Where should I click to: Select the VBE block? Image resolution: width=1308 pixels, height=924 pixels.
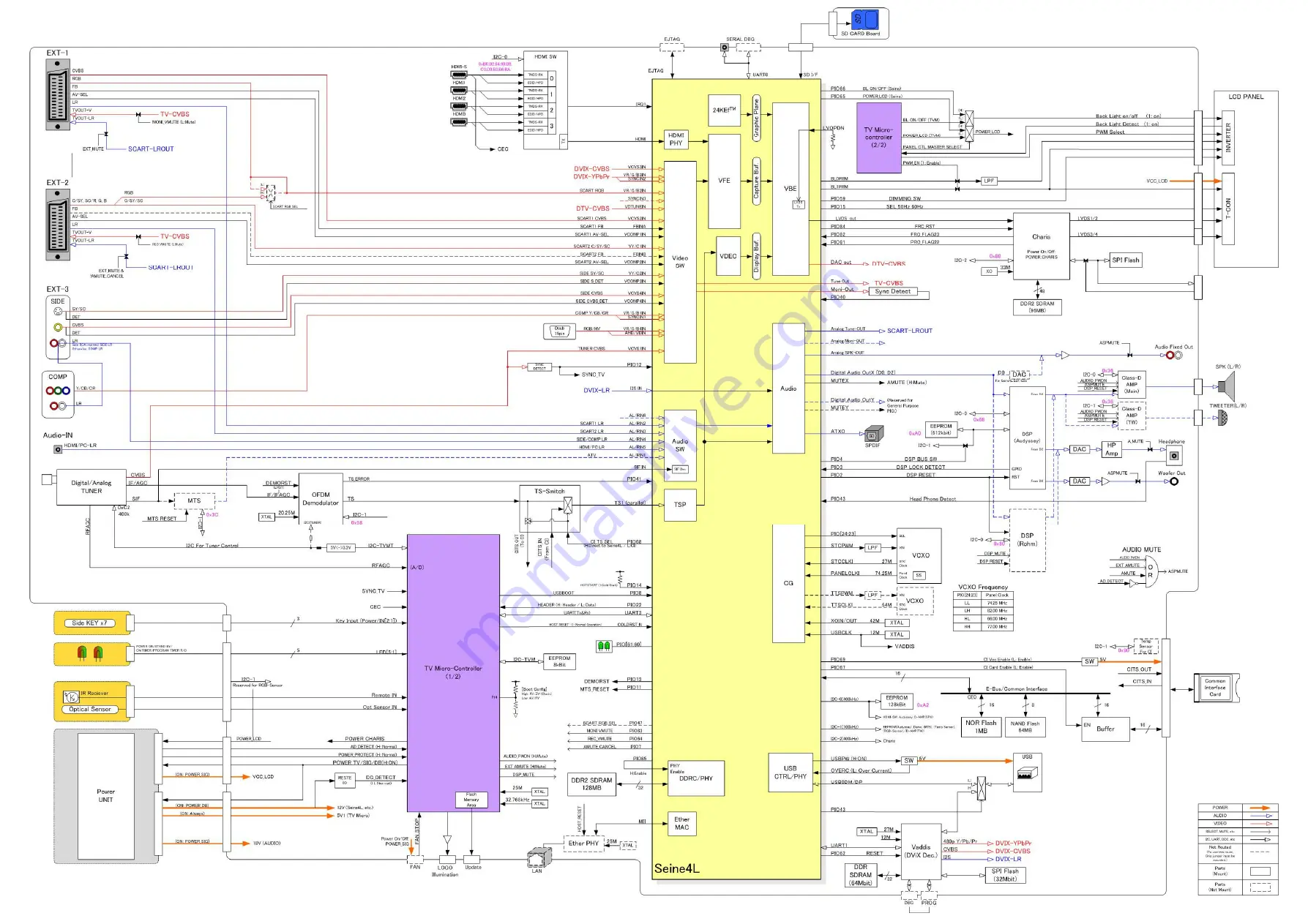click(x=791, y=189)
